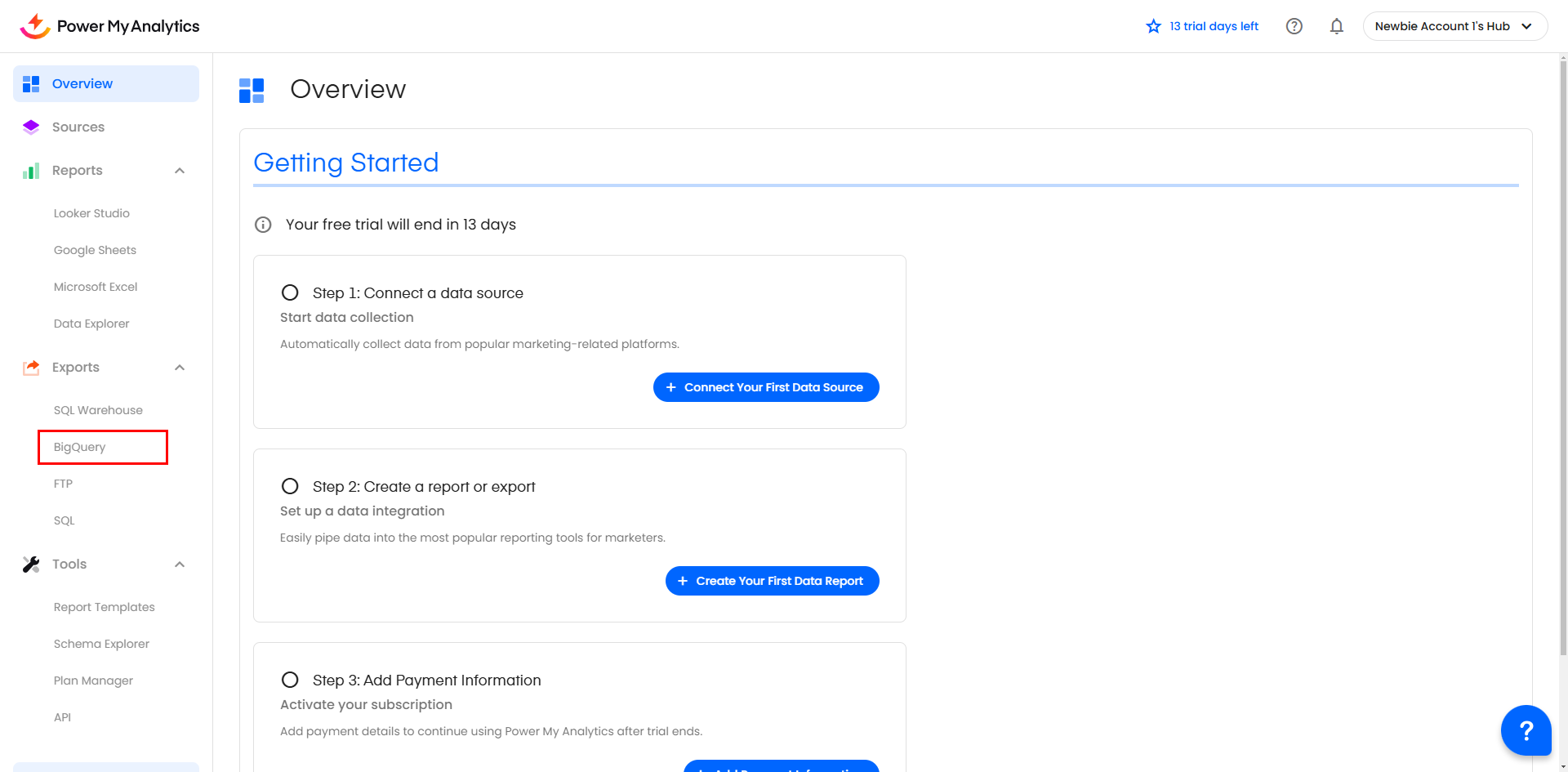Screen dimensions: 1568x772
Task: Click Create Your First Data Report button
Action: pos(772,581)
